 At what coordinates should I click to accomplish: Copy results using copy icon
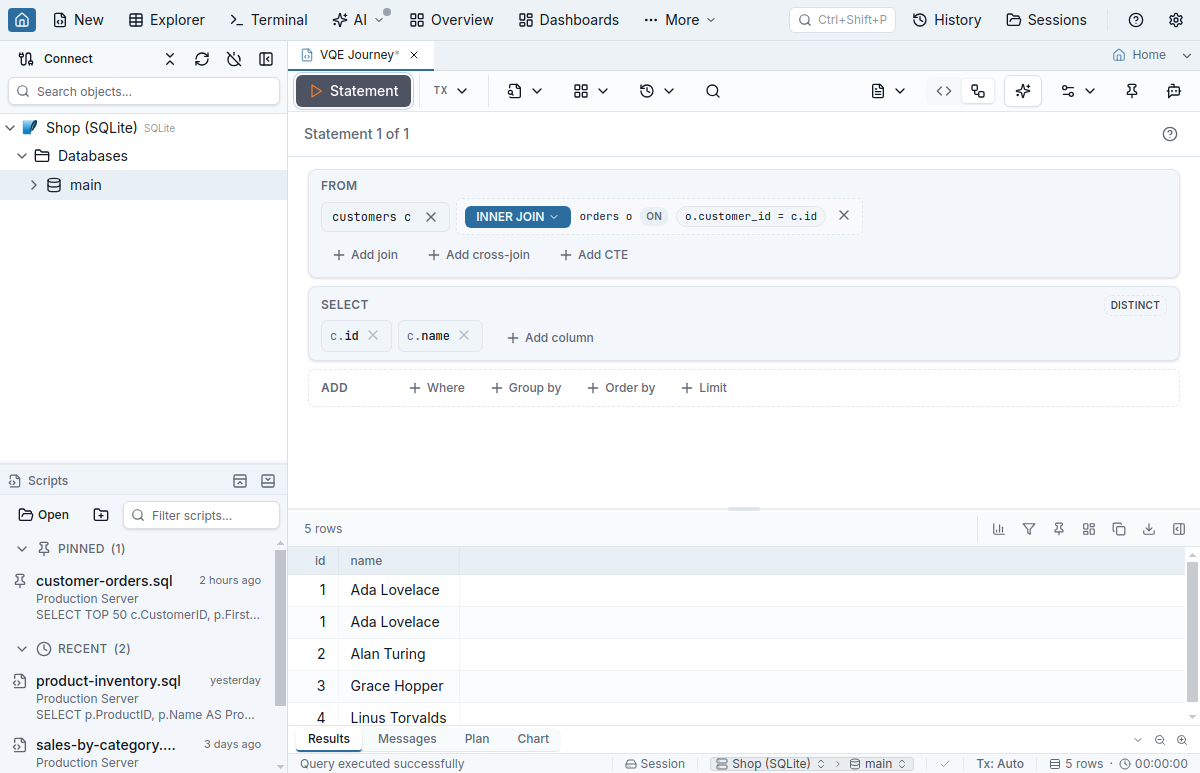point(1119,529)
